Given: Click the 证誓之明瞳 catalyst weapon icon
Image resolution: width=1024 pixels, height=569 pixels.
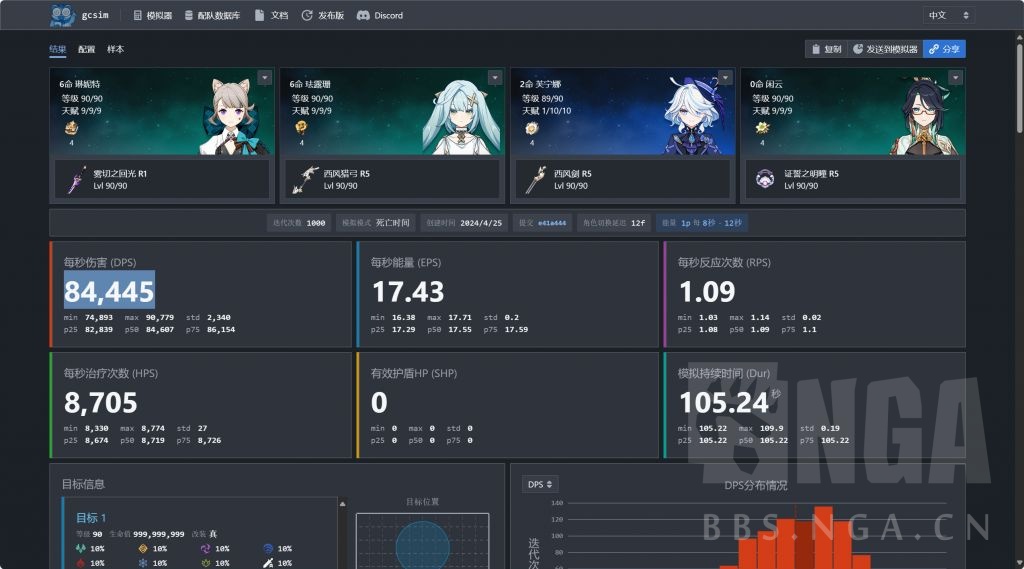Looking at the screenshot, I should coord(766,180).
